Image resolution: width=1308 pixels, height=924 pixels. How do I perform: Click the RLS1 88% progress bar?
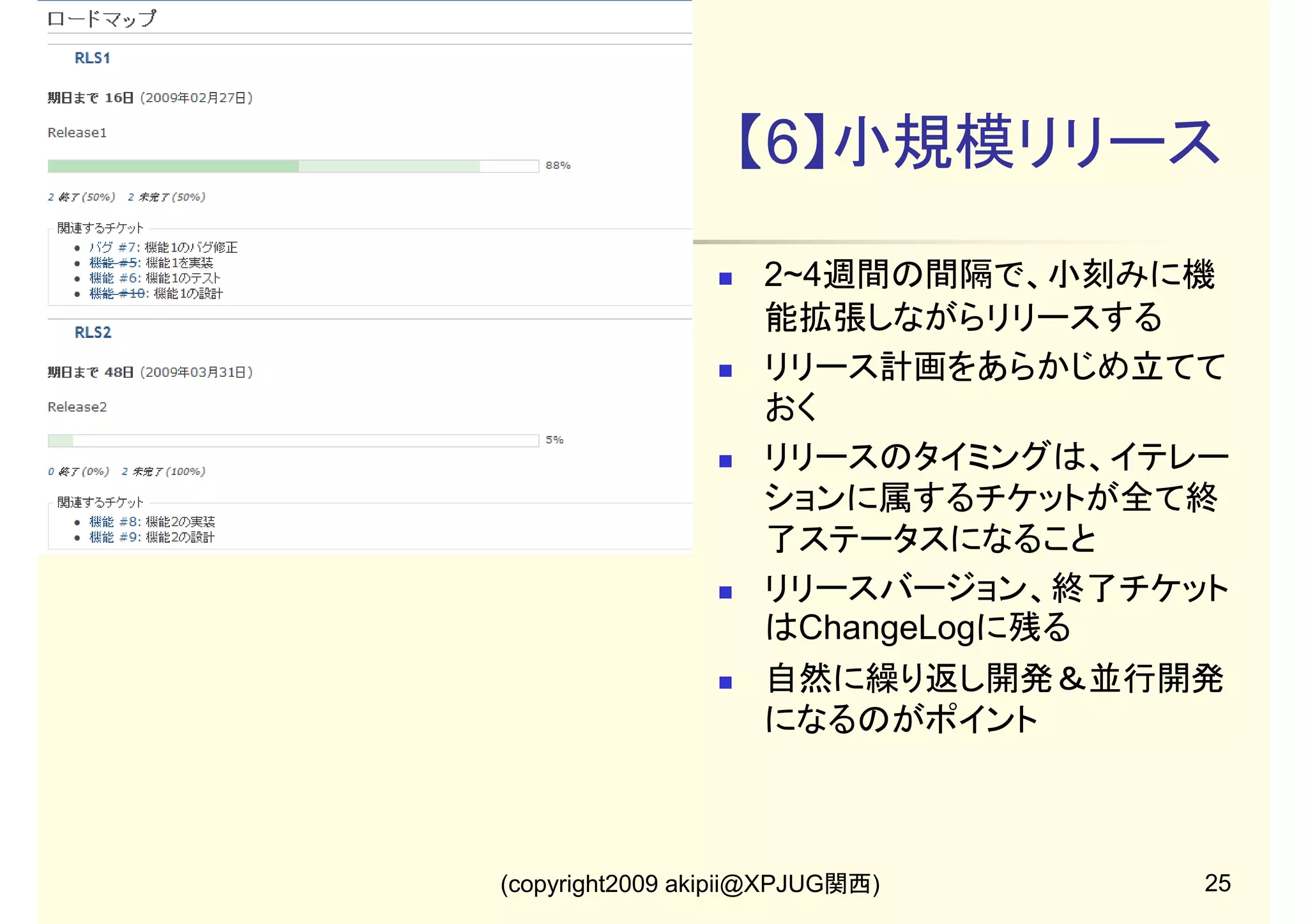(293, 166)
